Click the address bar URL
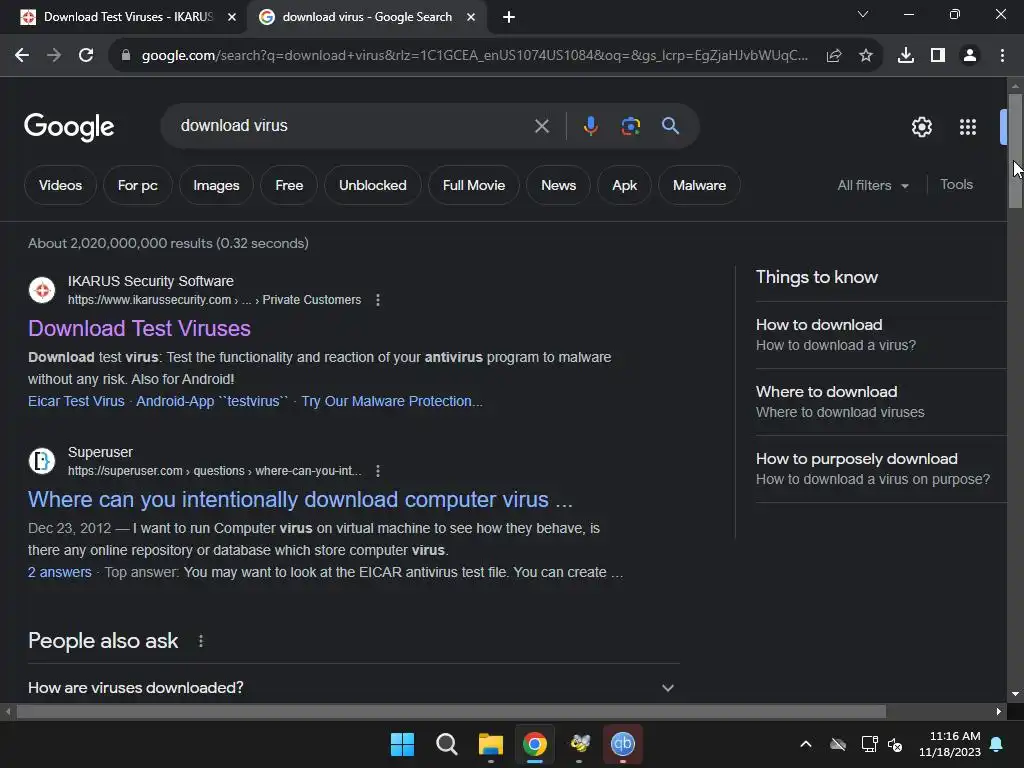The image size is (1024, 768). 474,56
